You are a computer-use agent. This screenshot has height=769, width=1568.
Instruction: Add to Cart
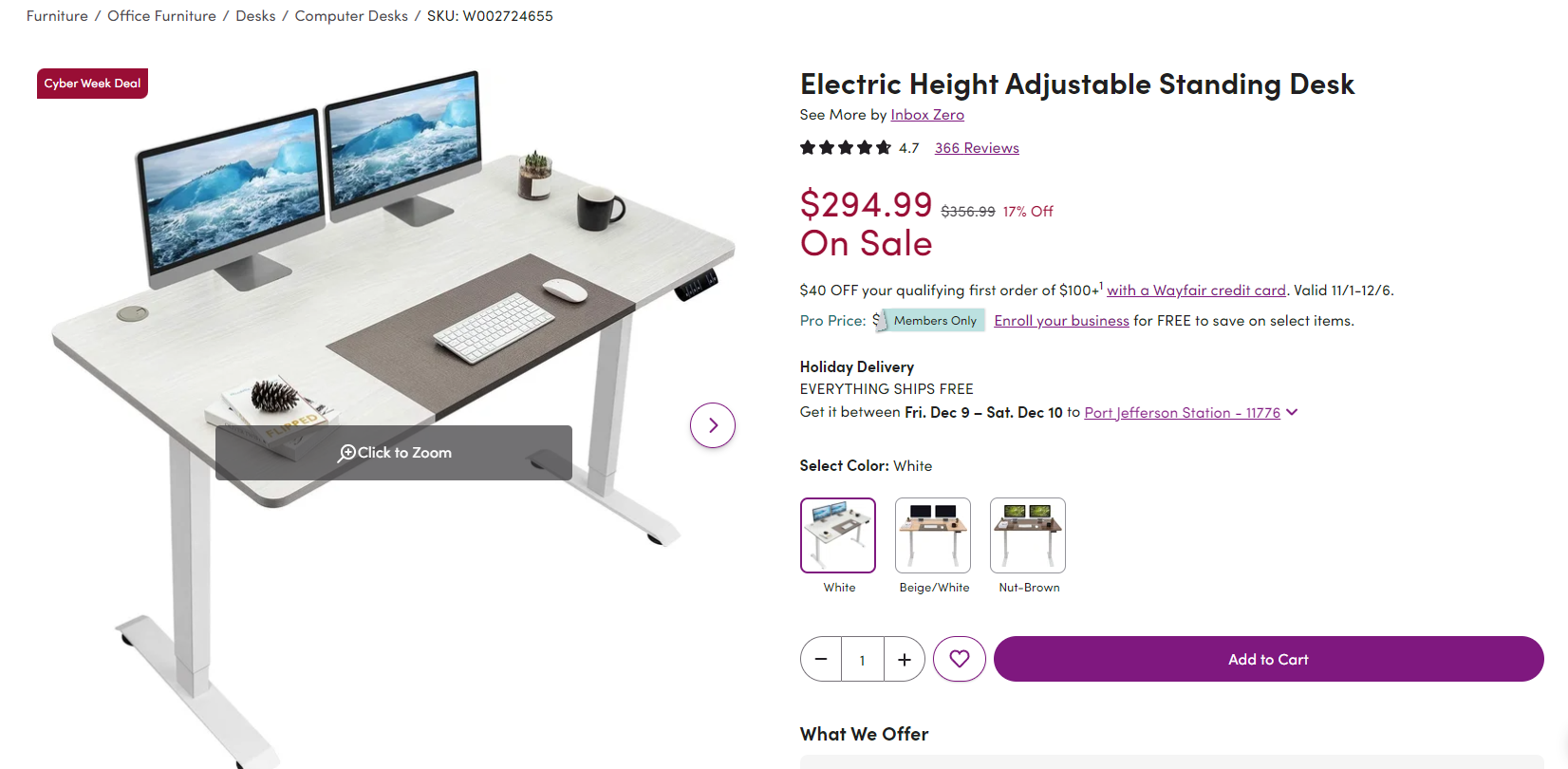click(1268, 659)
